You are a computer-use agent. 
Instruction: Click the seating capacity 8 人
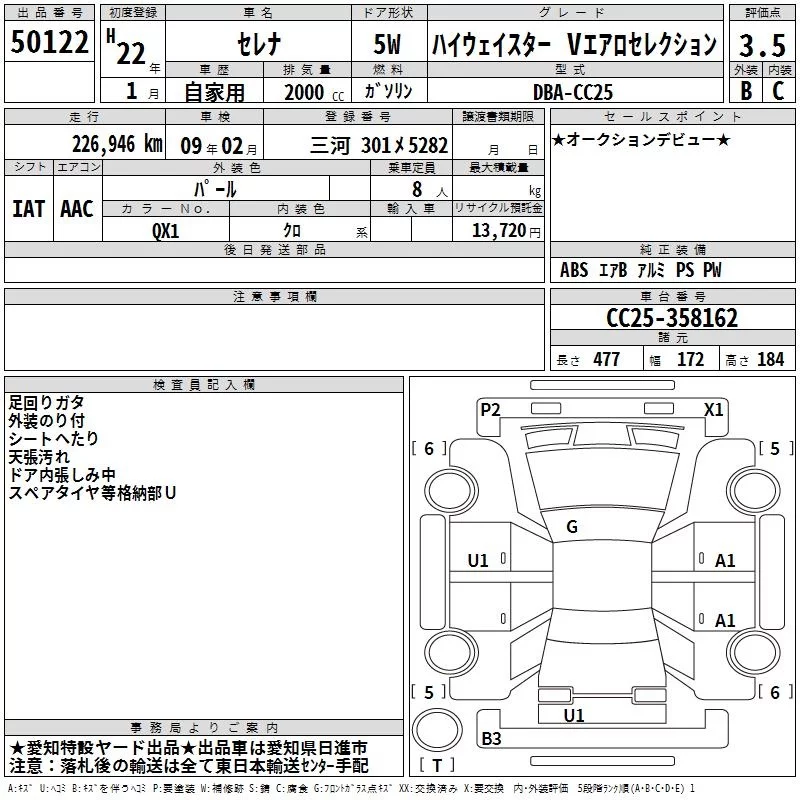tap(430, 190)
